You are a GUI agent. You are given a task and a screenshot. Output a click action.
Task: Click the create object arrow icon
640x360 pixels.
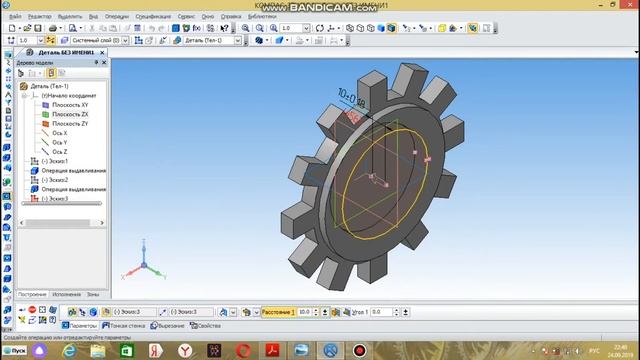(x=22, y=310)
